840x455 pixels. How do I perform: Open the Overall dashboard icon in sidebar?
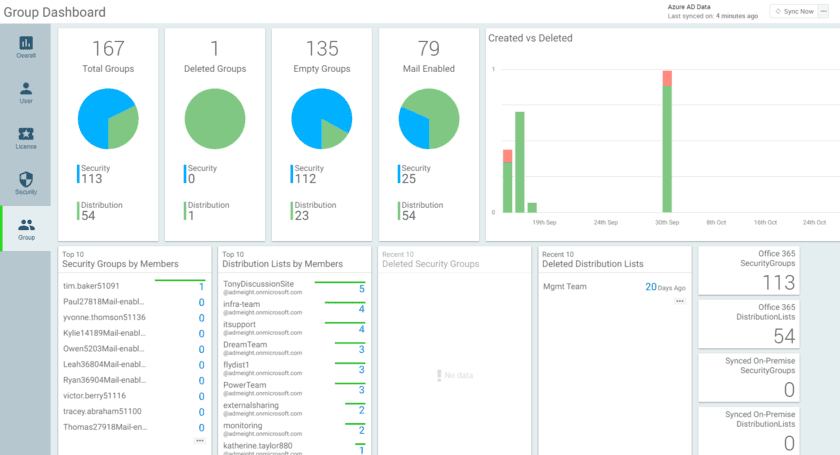pos(26,46)
